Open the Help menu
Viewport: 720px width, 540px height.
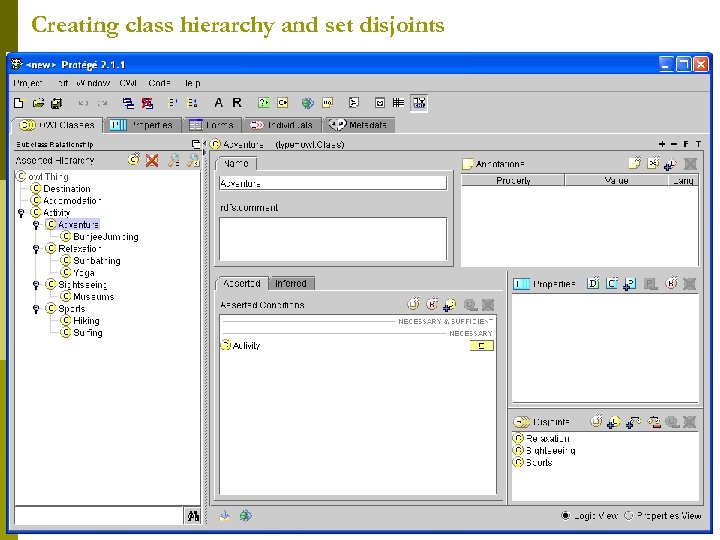point(193,83)
